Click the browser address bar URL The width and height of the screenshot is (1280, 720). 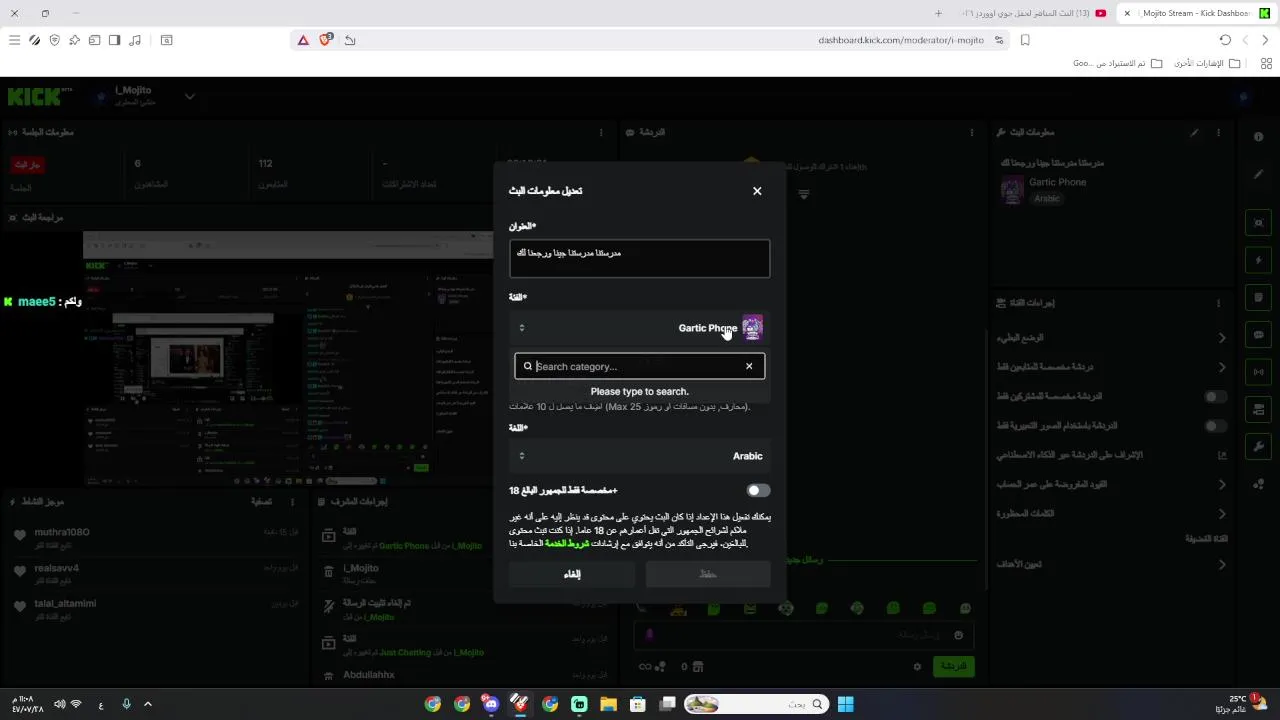pos(901,40)
